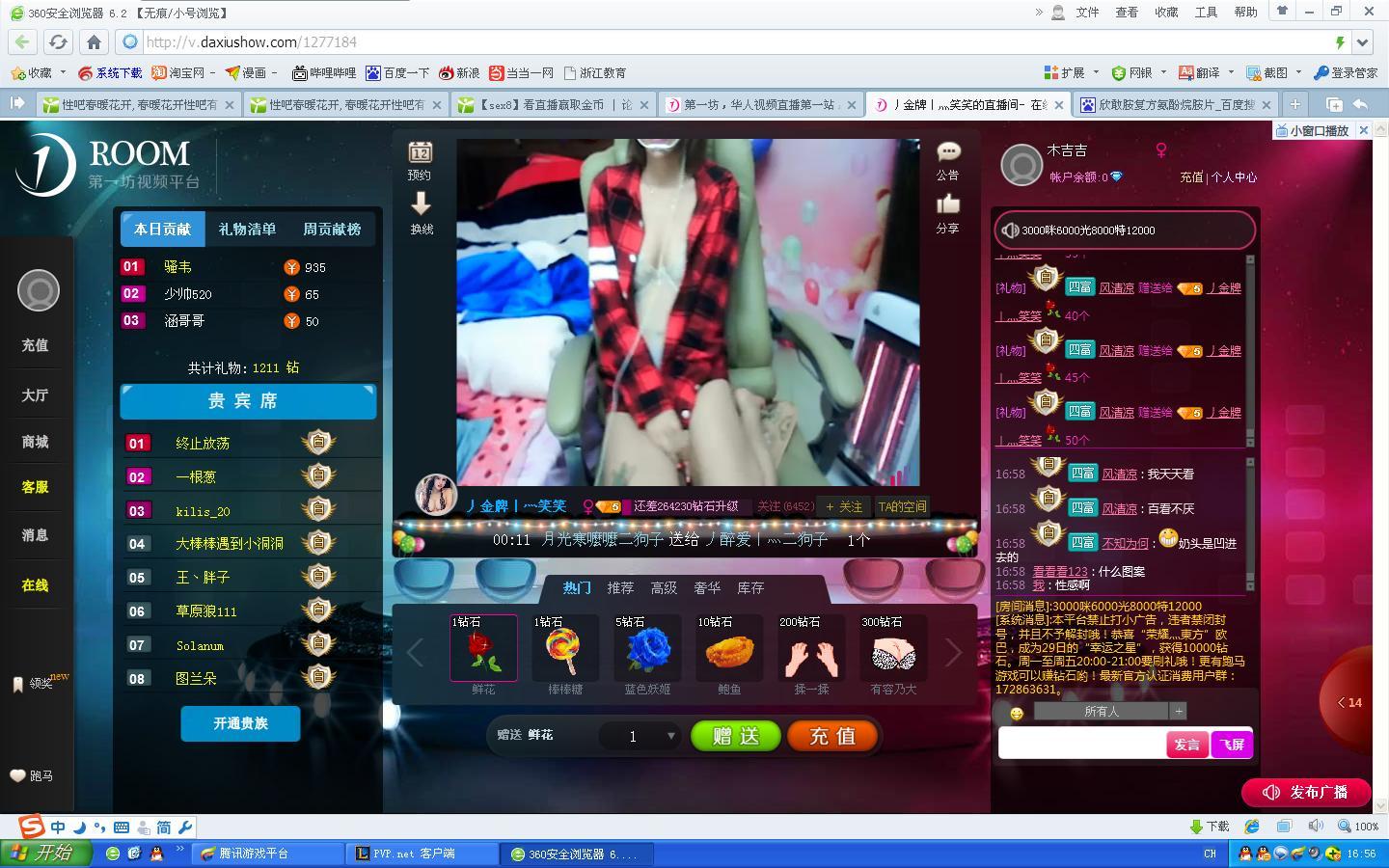Open address bar dropdown arrow
The image size is (1389, 868).
click(x=1362, y=42)
